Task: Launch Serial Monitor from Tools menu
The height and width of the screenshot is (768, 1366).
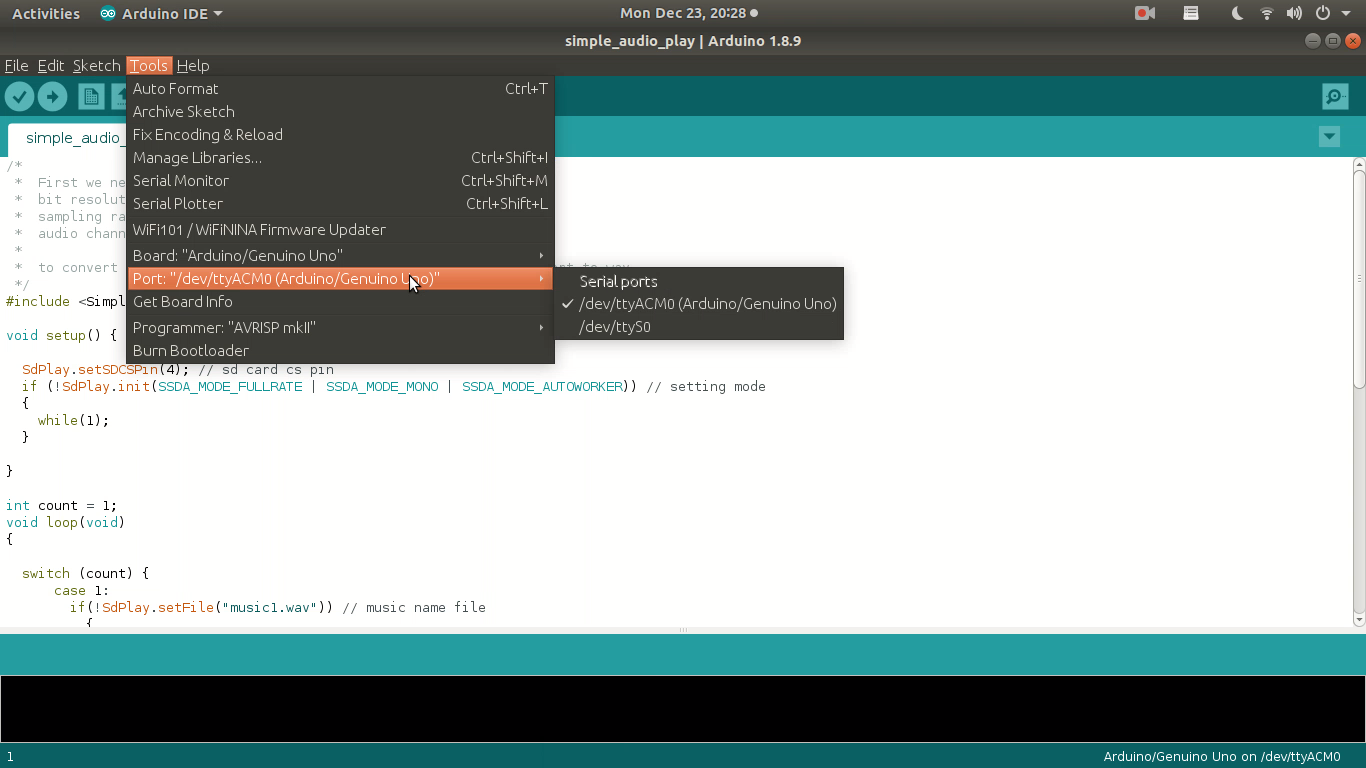Action: [x=340, y=181]
